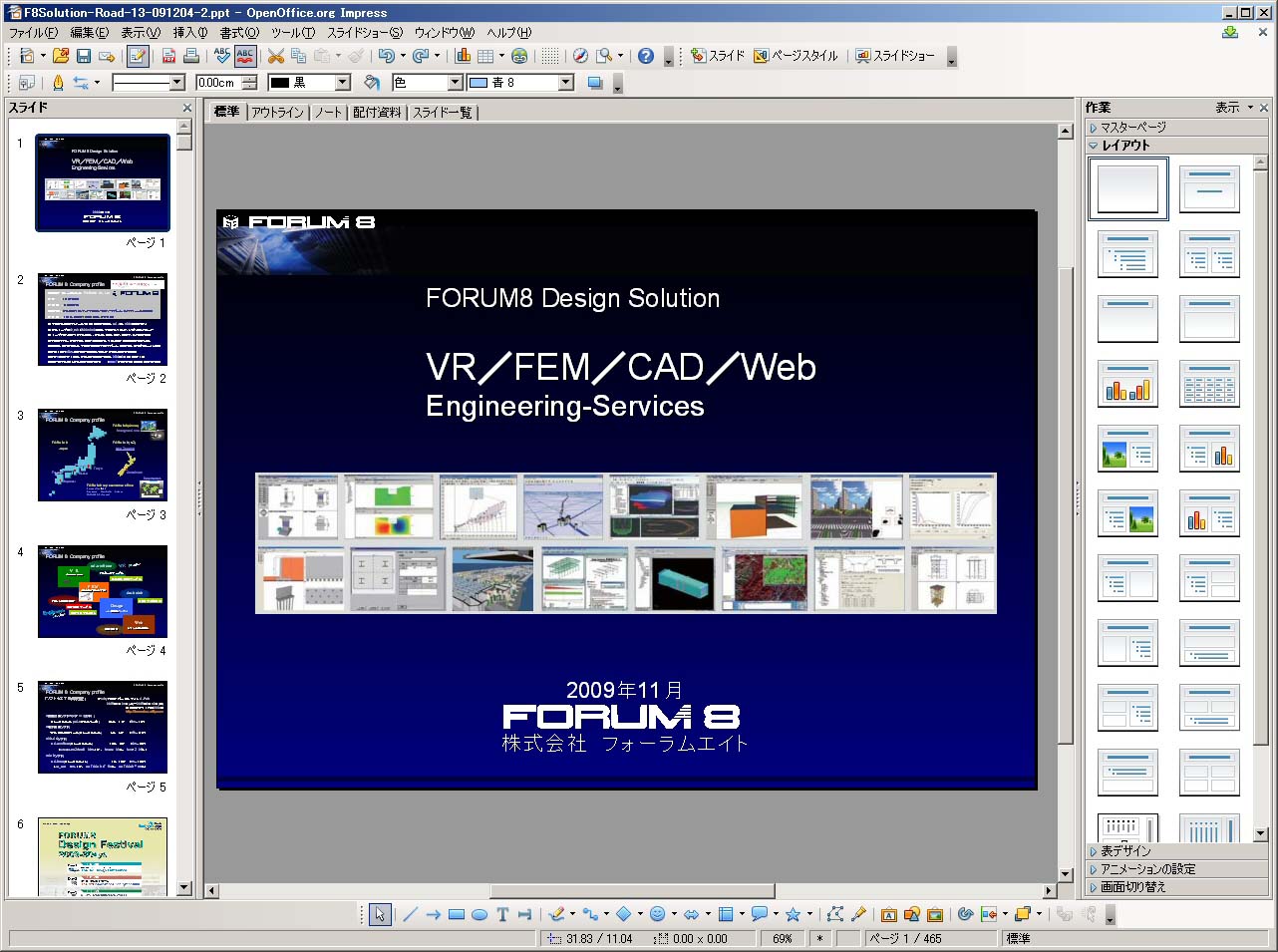Click the Undo arrow icon

[386, 56]
